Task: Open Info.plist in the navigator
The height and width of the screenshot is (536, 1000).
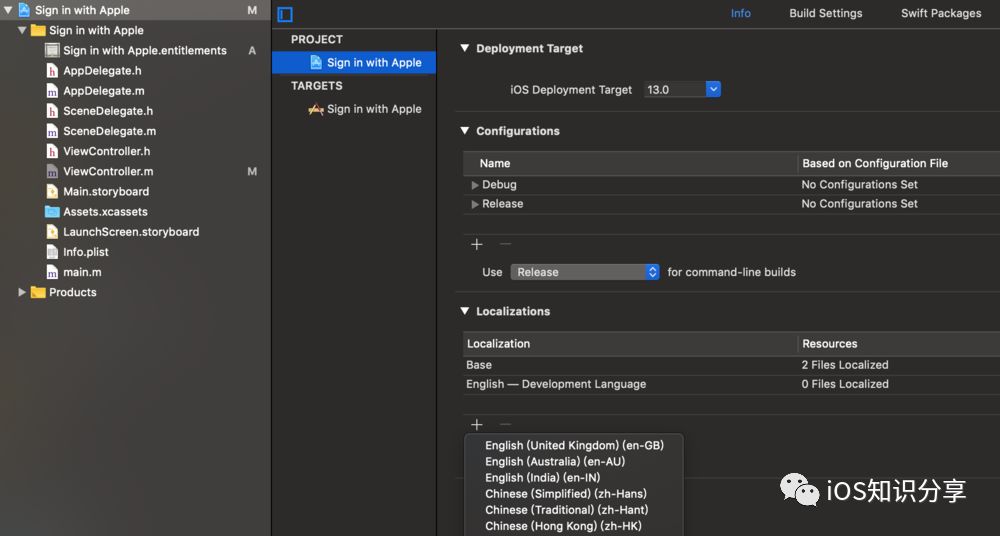Action: [x=85, y=251]
